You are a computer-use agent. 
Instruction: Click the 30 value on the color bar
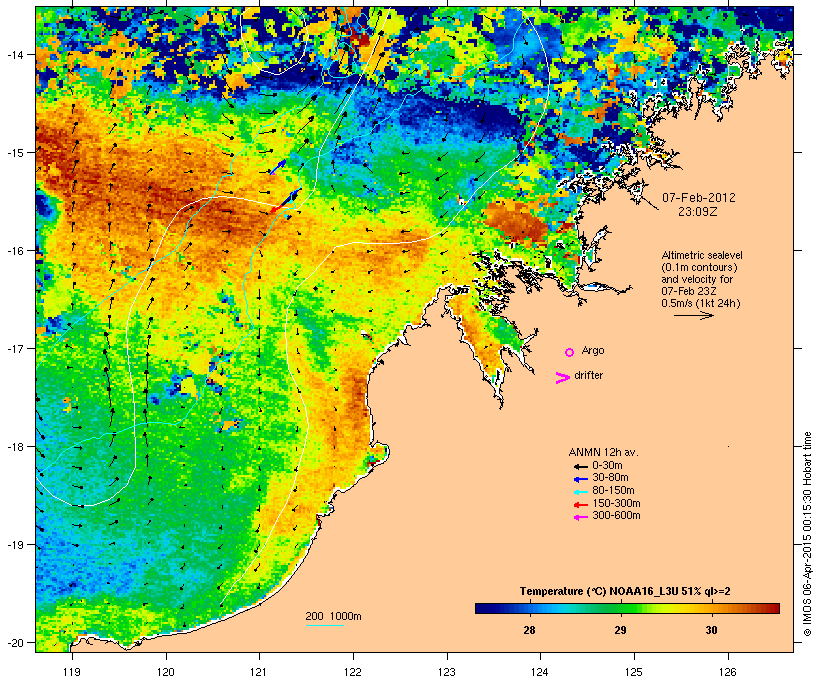pyautogui.click(x=711, y=630)
